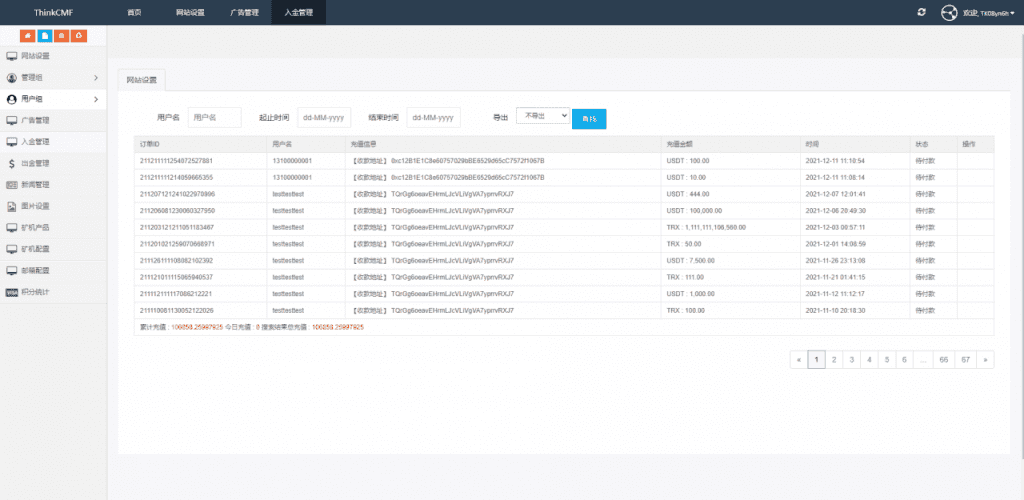The image size is (1024, 500).
Task: Click the newspaper icon beside 新闻管理
Action: coord(12,185)
